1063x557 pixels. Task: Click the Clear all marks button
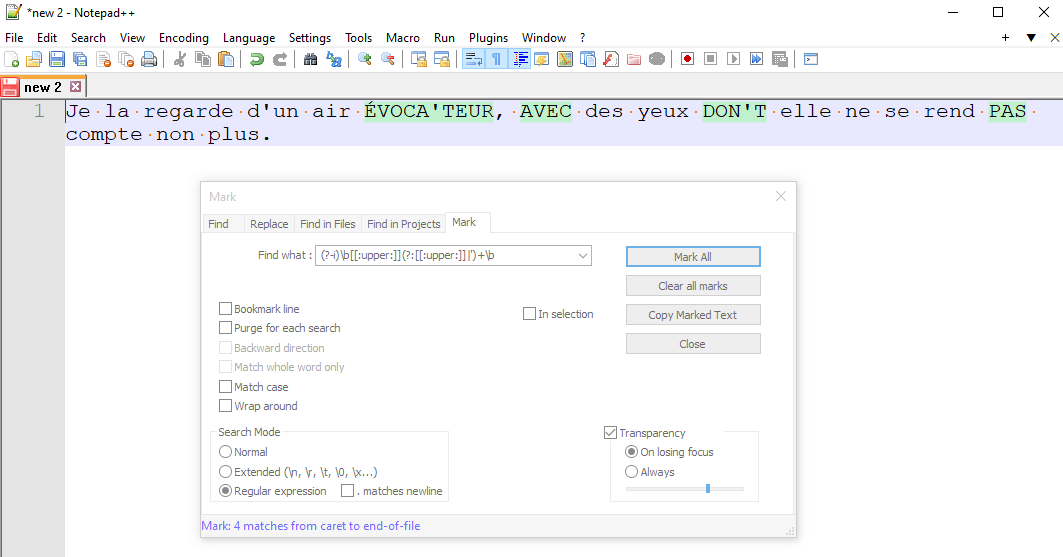[693, 286]
